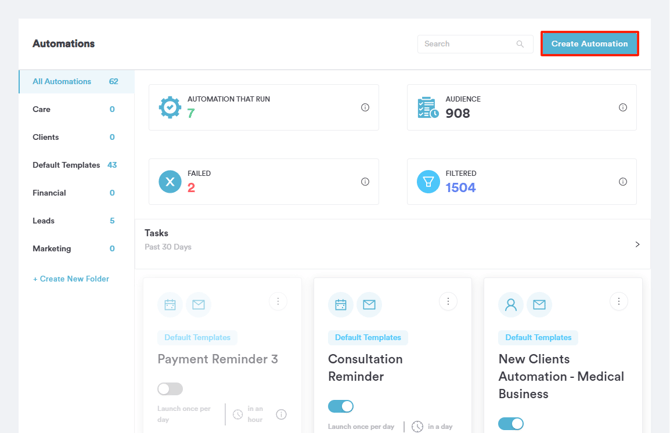
Task: Show schedule info for Payment Reminder 3
Action: 281,414
